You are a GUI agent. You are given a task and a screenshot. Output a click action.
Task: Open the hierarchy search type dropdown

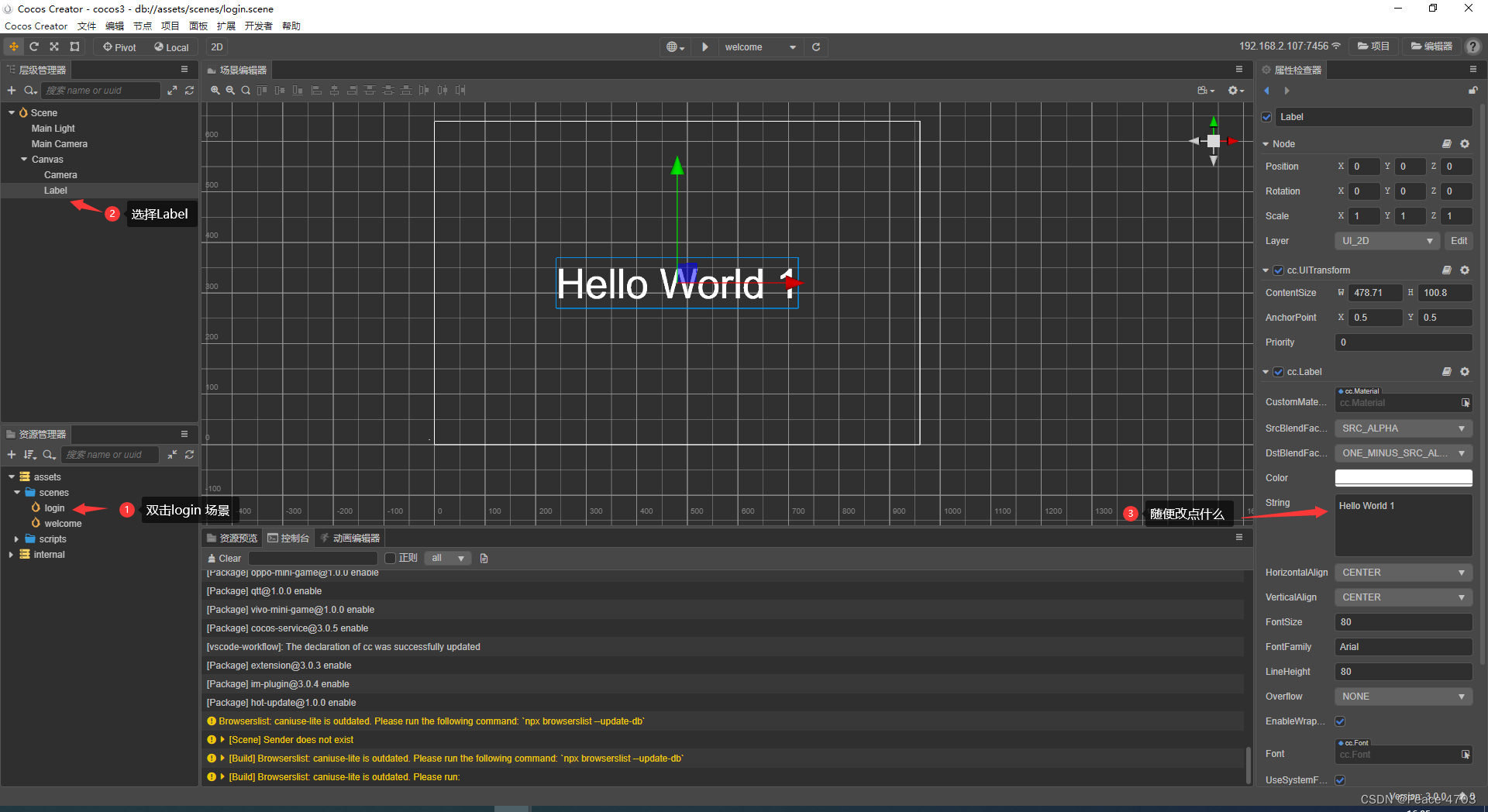tap(30, 91)
